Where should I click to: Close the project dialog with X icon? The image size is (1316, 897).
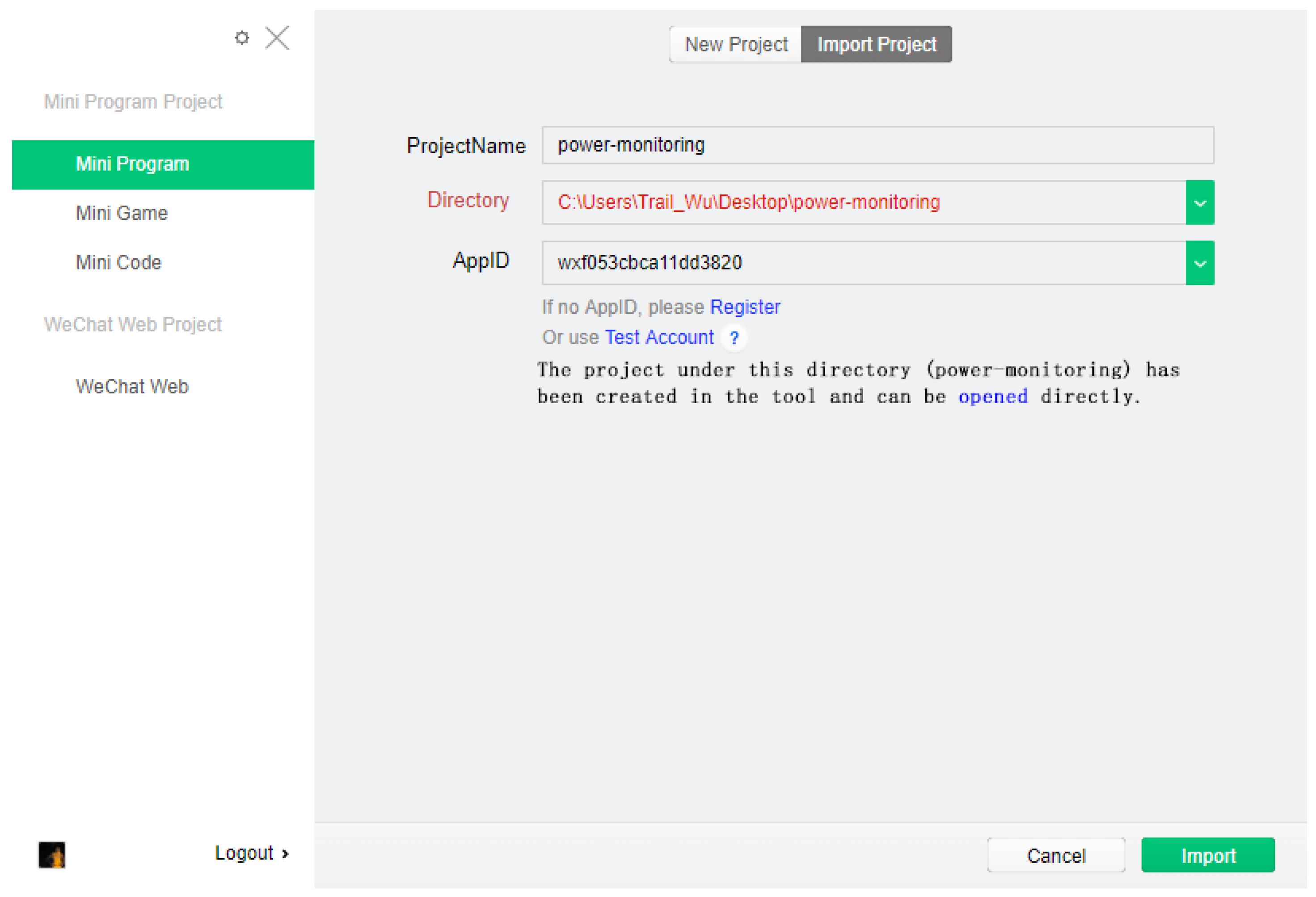278,38
